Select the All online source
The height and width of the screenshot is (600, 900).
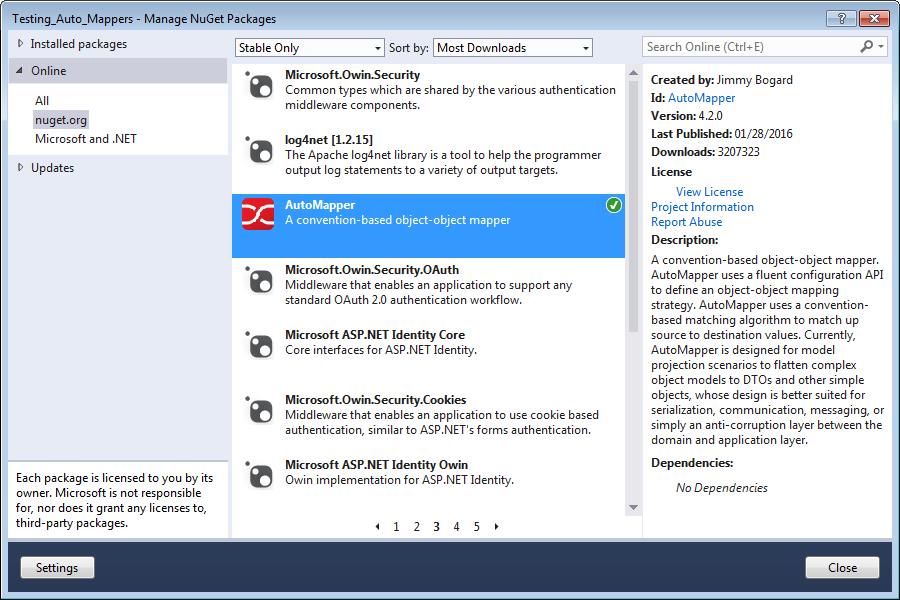(42, 100)
